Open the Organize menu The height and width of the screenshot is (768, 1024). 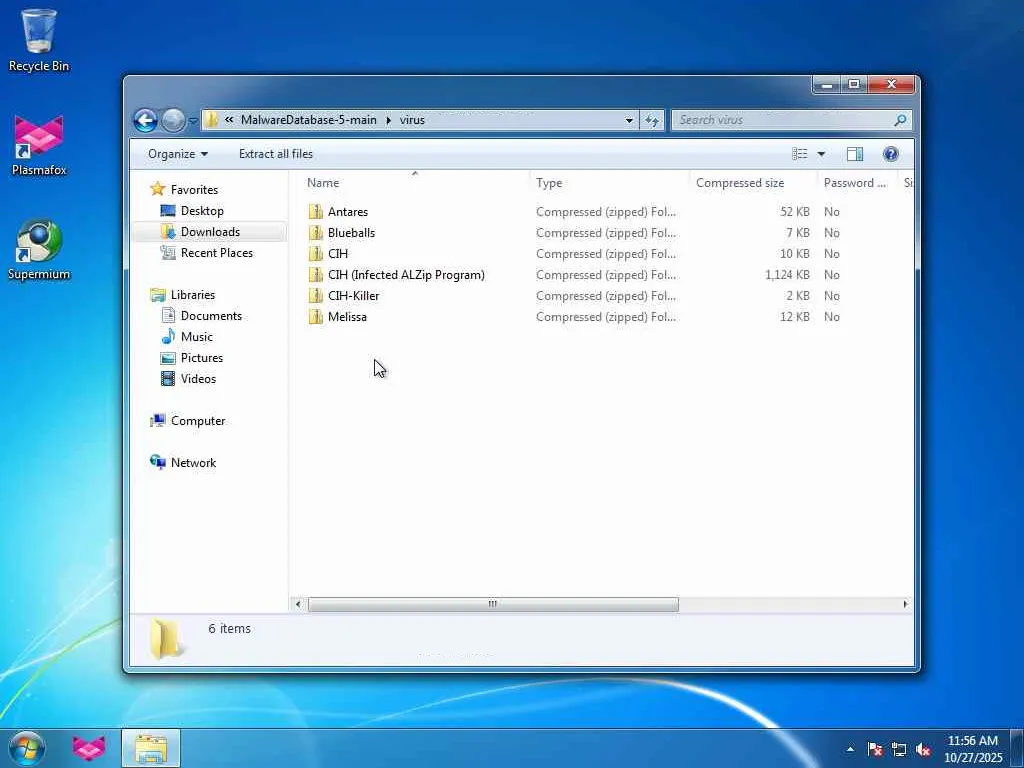(x=178, y=154)
